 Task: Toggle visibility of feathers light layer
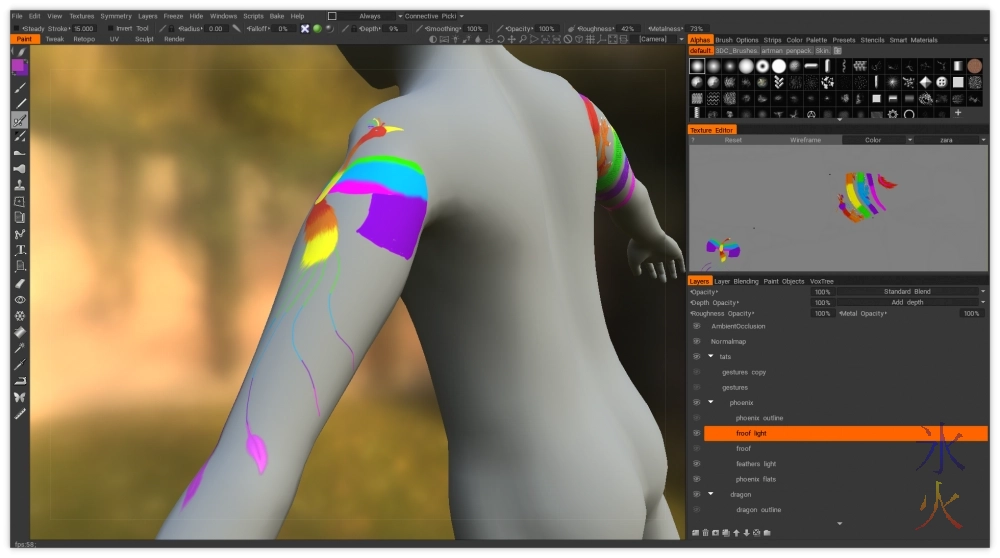click(696, 464)
